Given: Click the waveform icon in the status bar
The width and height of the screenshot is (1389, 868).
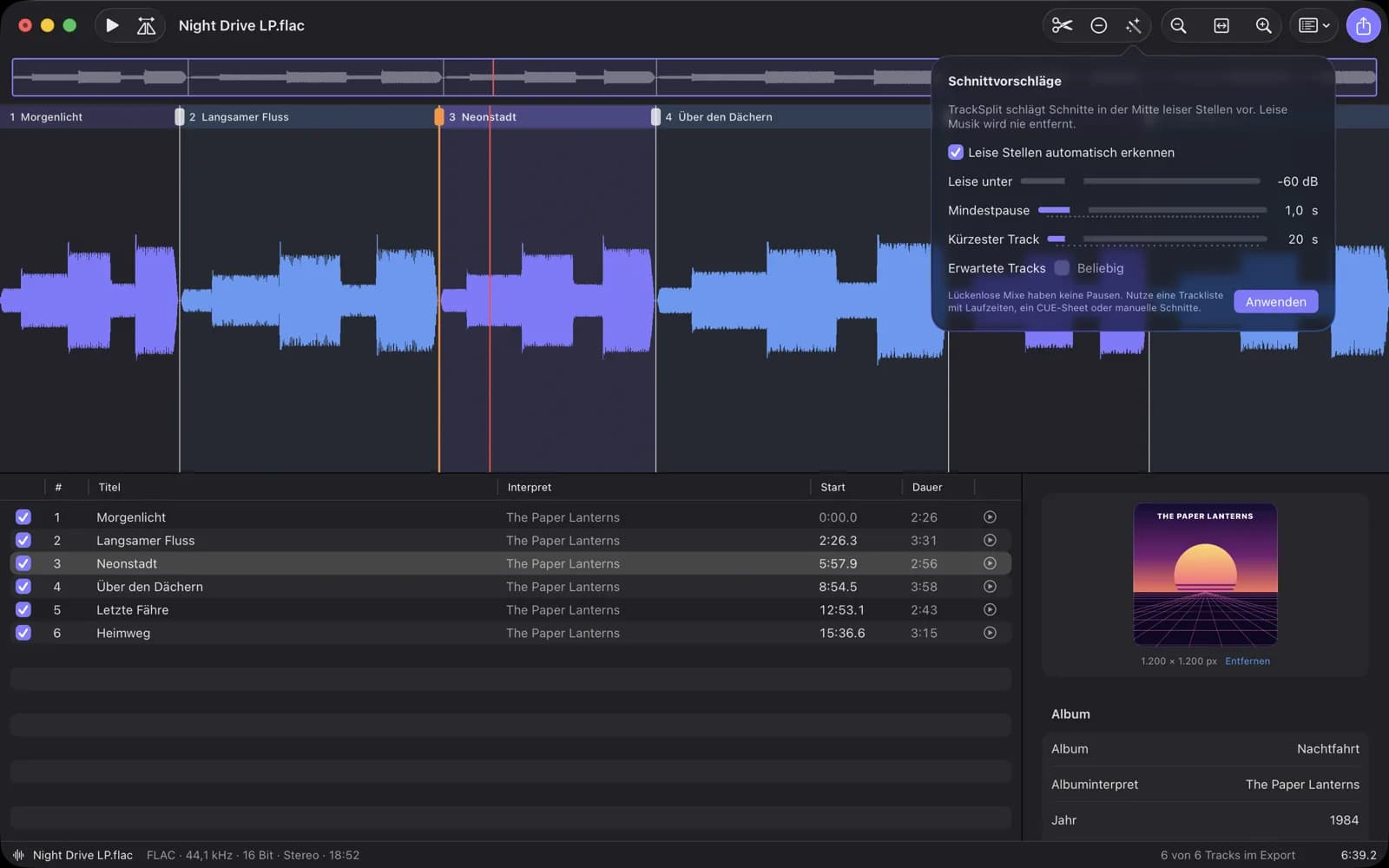Looking at the screenshot, I should coord(18,855).
